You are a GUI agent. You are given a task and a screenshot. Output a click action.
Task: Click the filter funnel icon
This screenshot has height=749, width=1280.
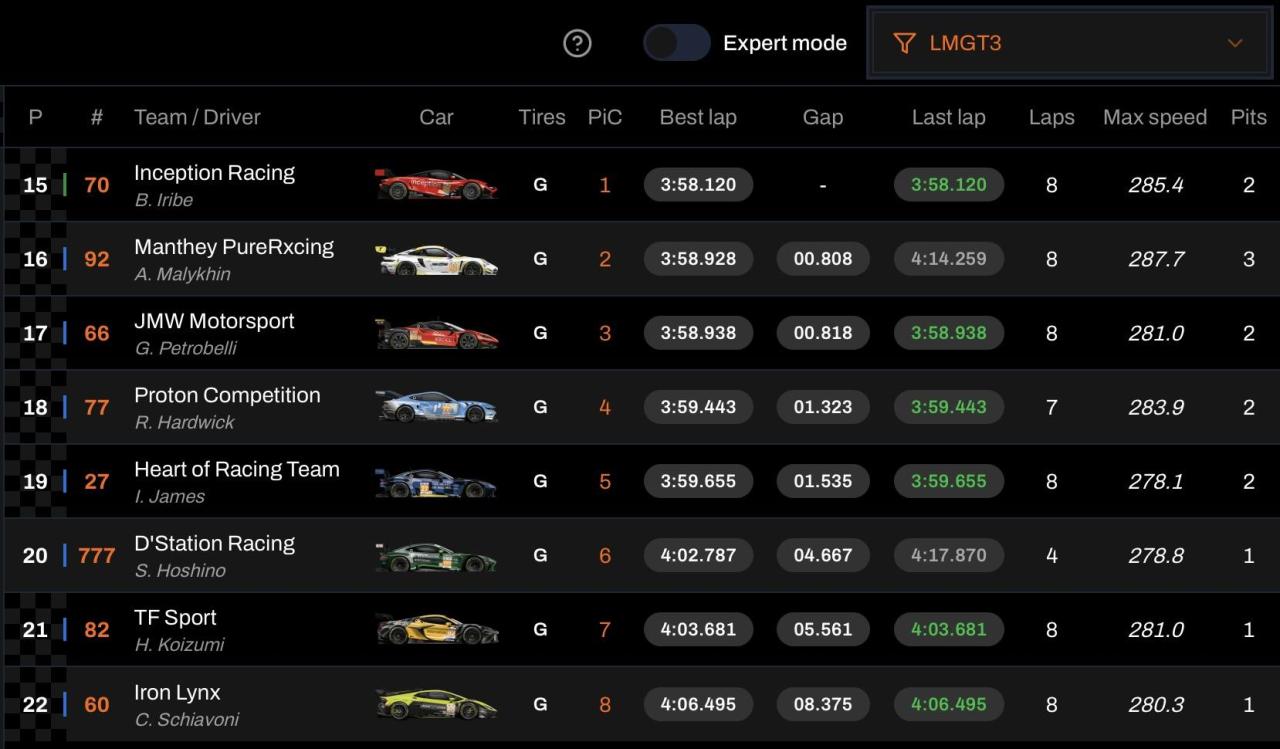[904, 43]
